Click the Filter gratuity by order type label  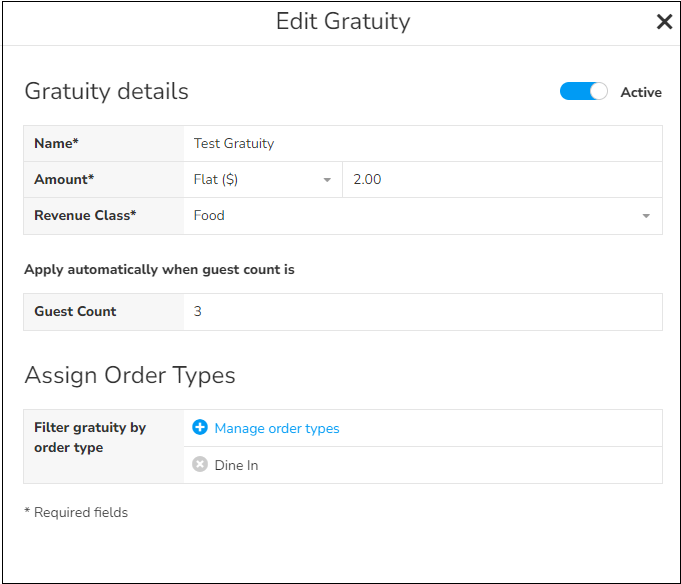click(90, 438)
